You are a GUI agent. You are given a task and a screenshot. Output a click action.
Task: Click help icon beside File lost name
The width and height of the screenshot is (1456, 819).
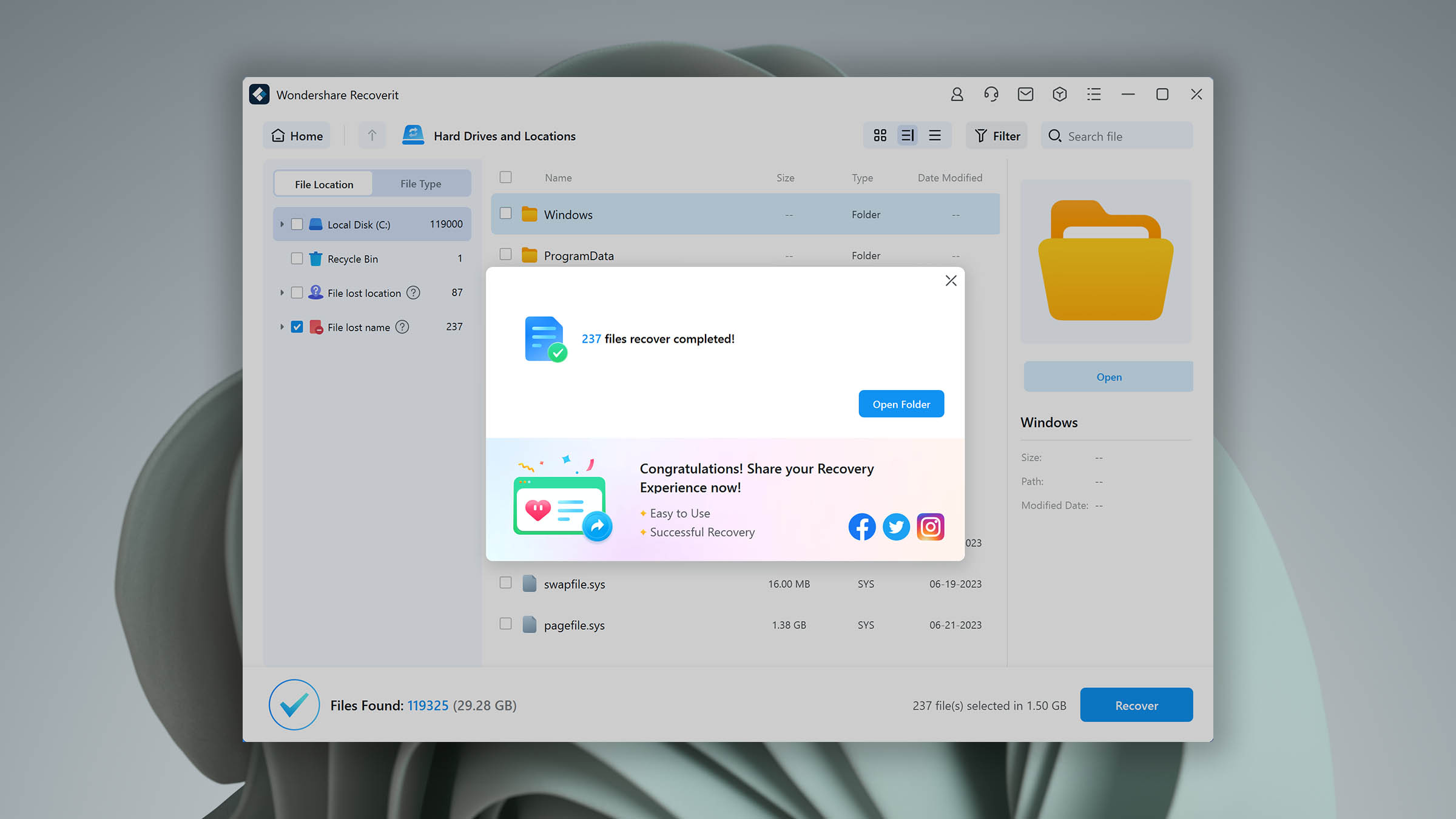402,326
